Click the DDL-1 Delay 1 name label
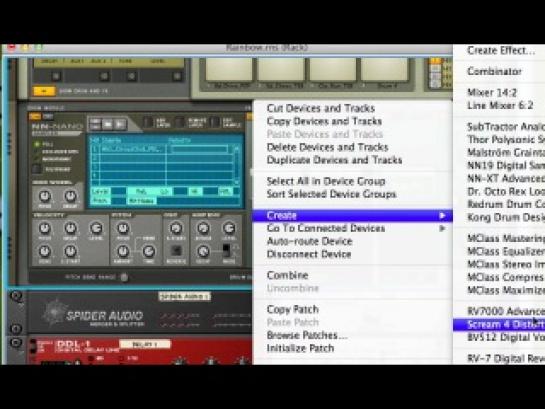Screen dimensions: 545x409 (x=145, y=344)
